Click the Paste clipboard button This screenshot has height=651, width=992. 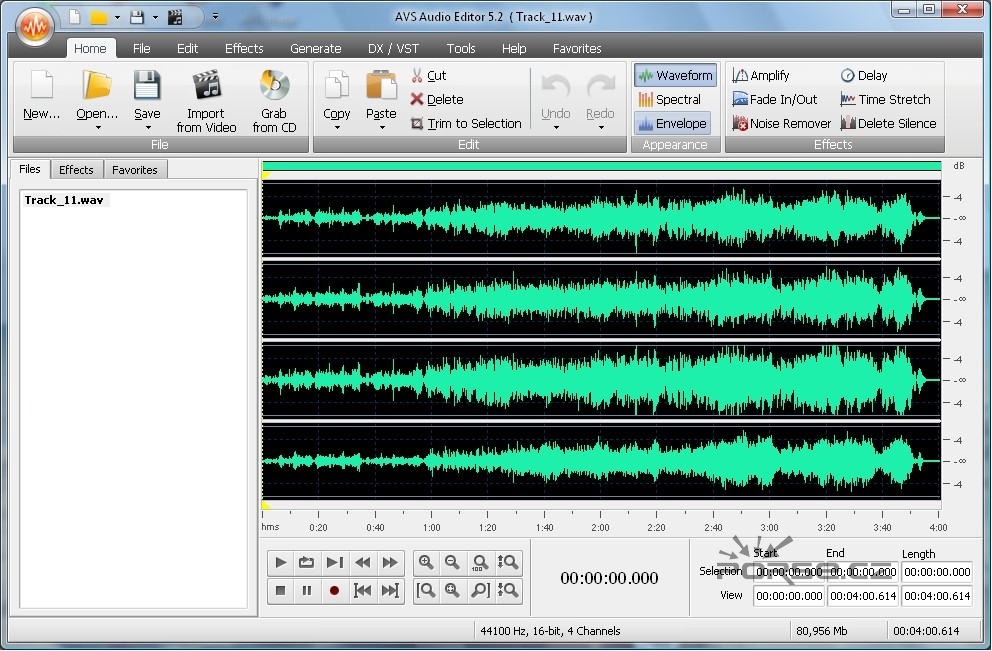[x=381, y=94]
